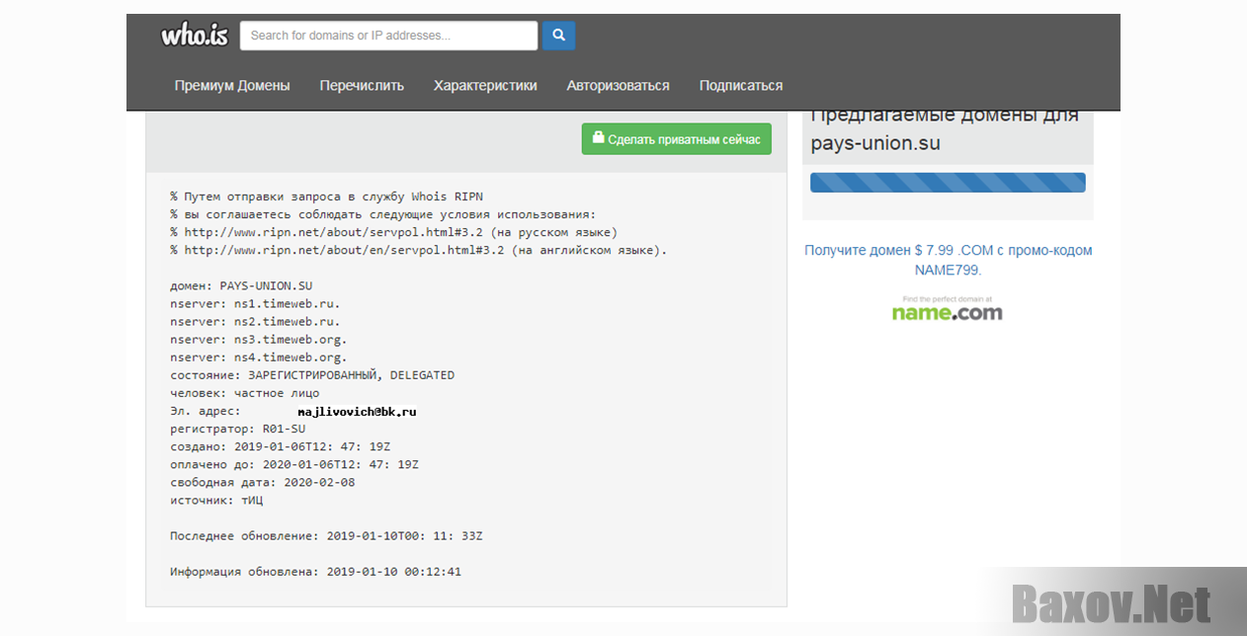Click the человек: частное лицо line
The width and height of the screenshot is (1247, 636).
tap(245, 394)
